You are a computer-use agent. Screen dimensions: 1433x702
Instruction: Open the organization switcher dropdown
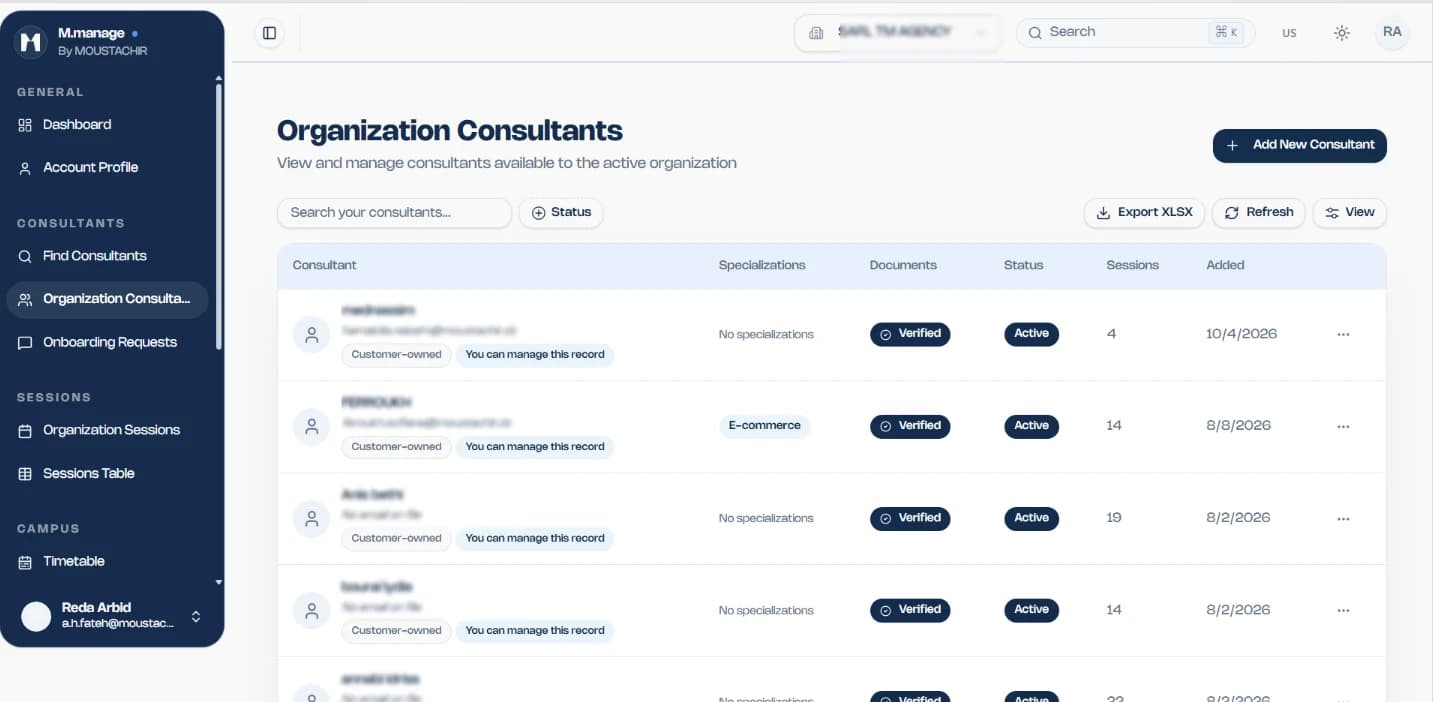click(897, 32)
